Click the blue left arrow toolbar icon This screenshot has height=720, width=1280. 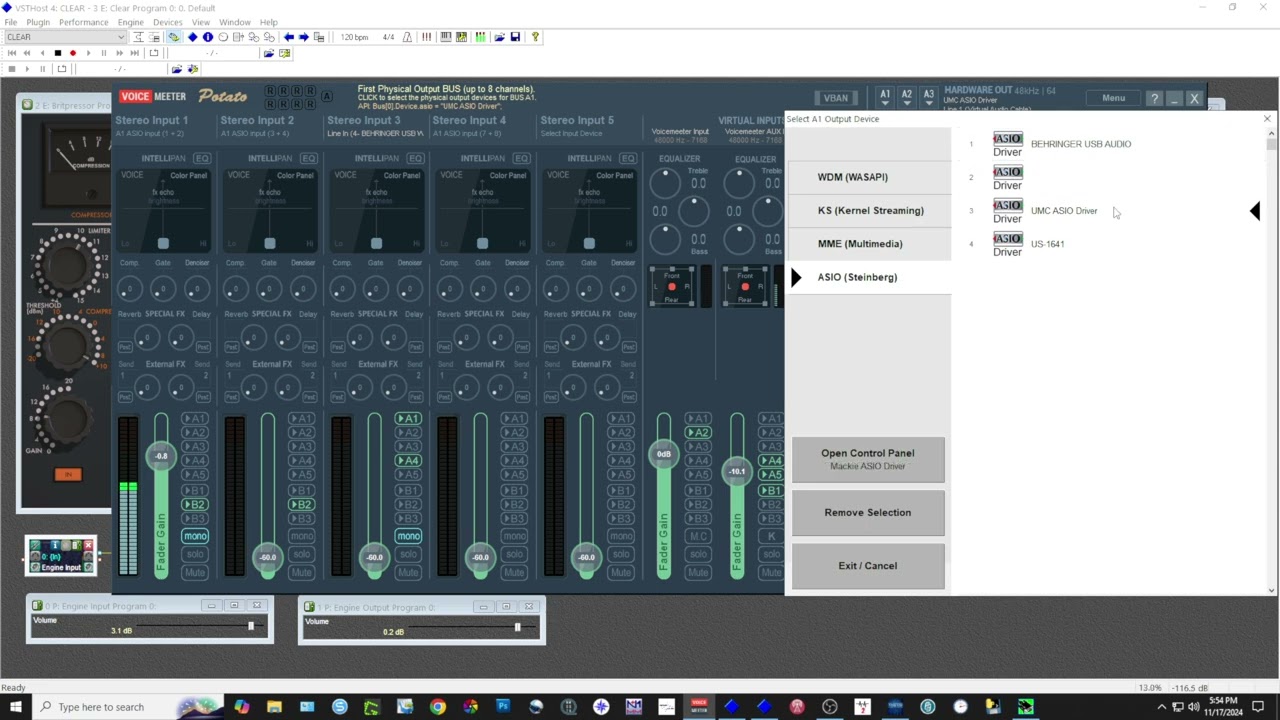[289, 37]
